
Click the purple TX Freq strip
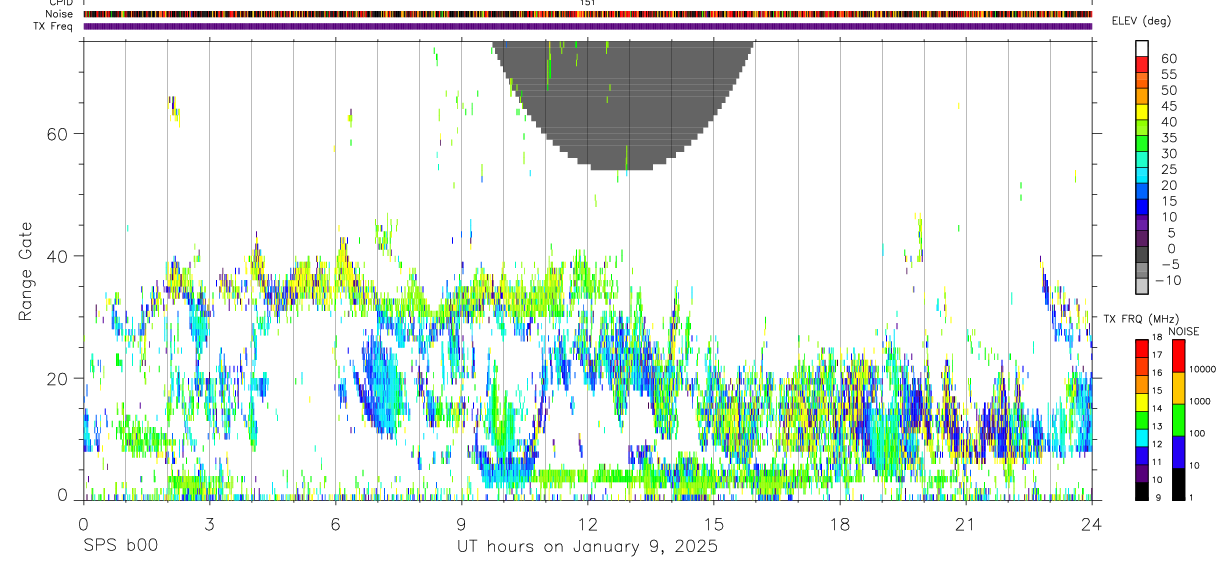(x=587, y=26)
